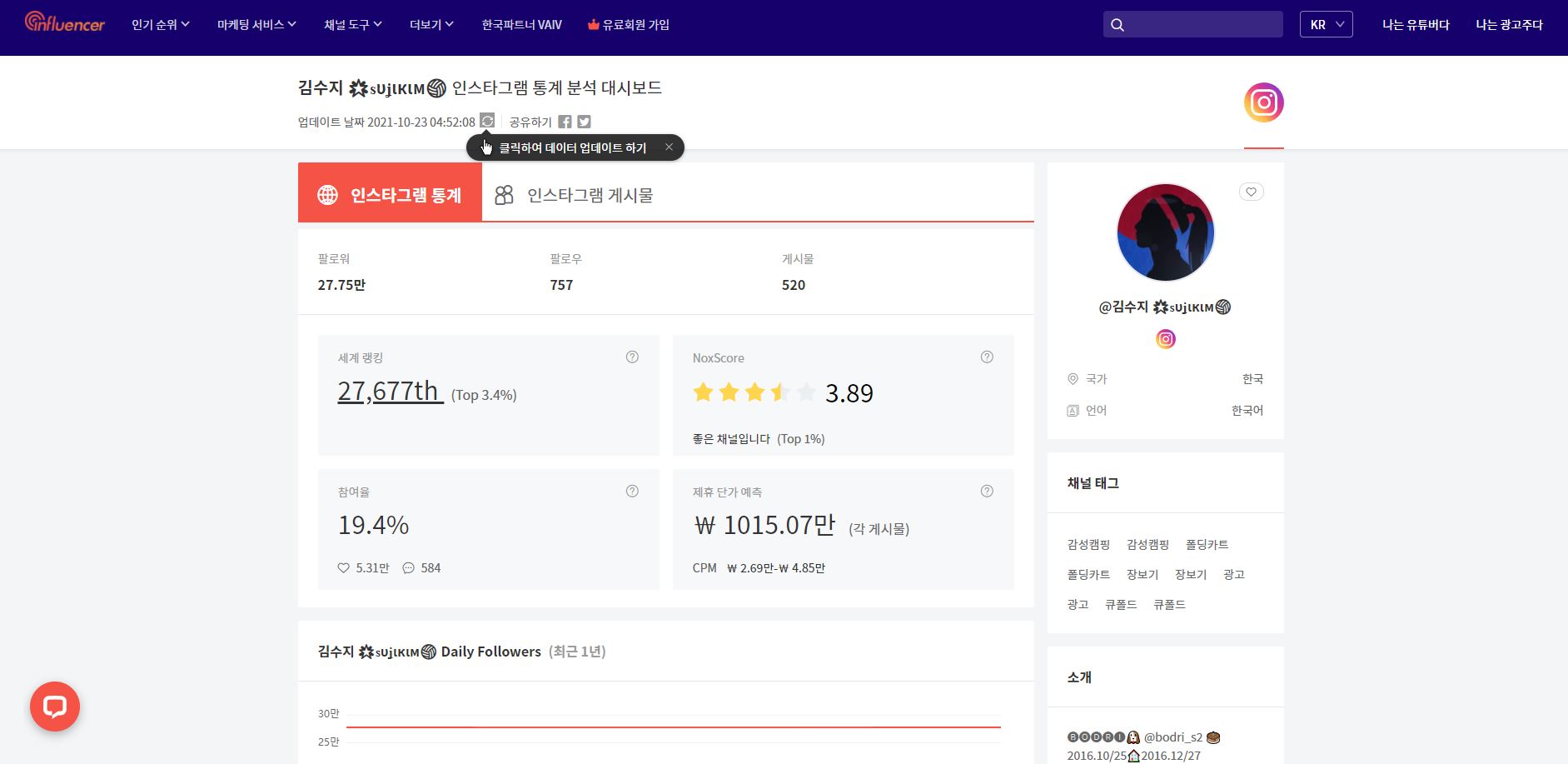The image size is (1568, 764).
Task: Open the 27,677th world ranking link
Action: (x=390, y=392)
